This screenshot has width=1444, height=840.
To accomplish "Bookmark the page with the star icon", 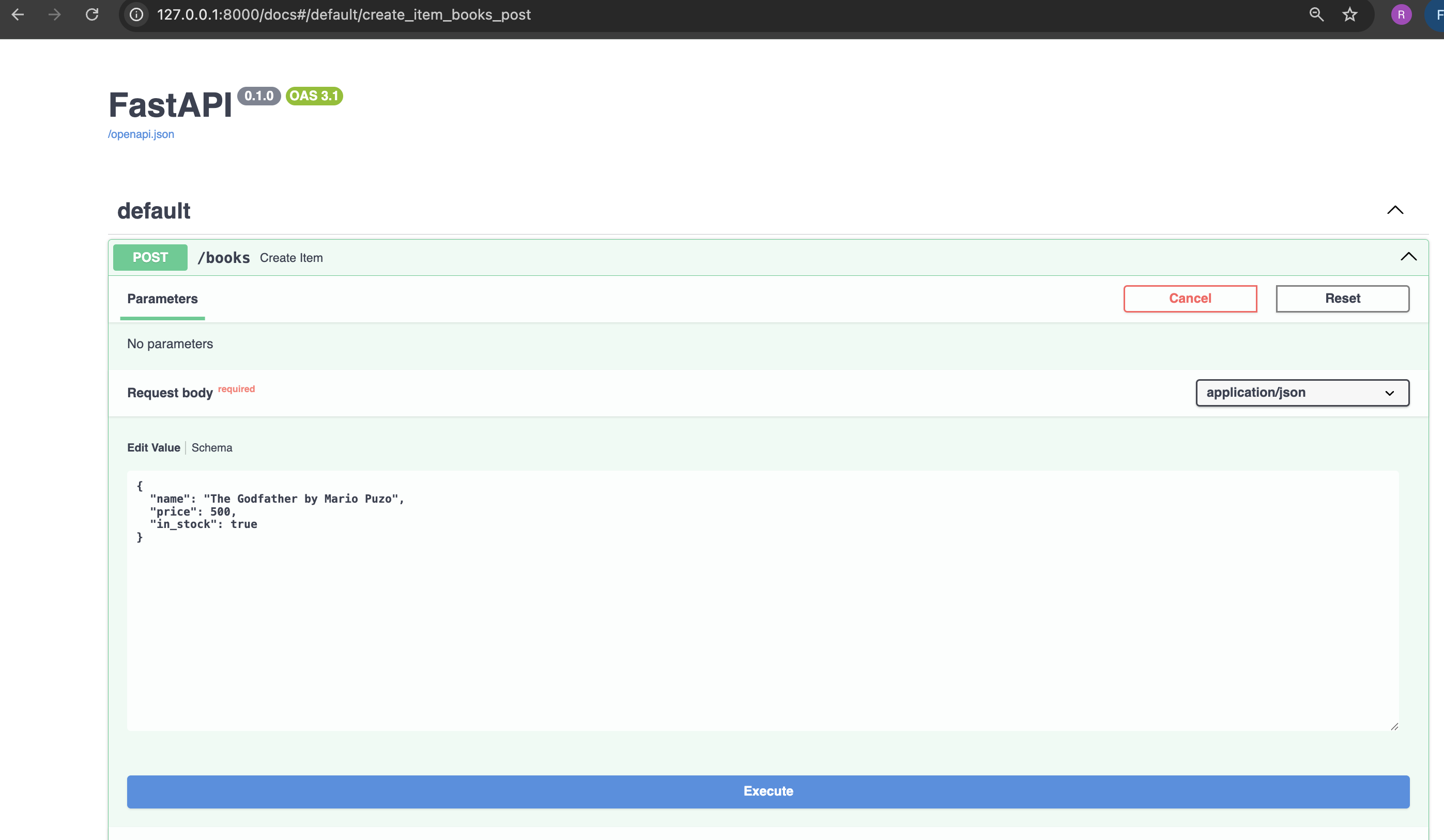I will tap(1350, 14).
